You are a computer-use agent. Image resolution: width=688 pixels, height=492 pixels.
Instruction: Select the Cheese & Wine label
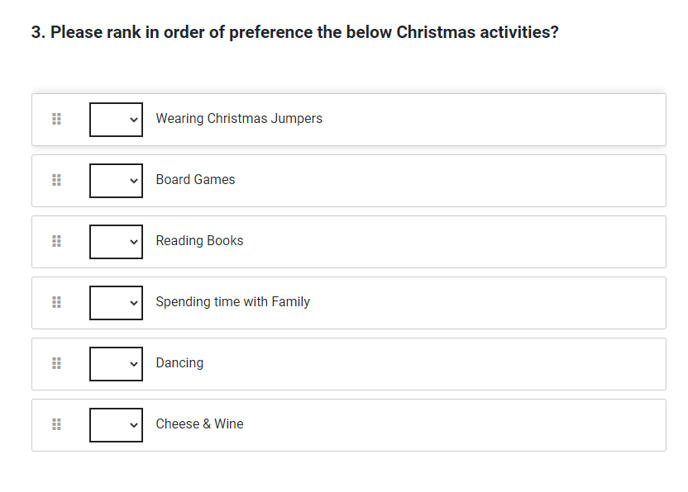pos(199,424)
